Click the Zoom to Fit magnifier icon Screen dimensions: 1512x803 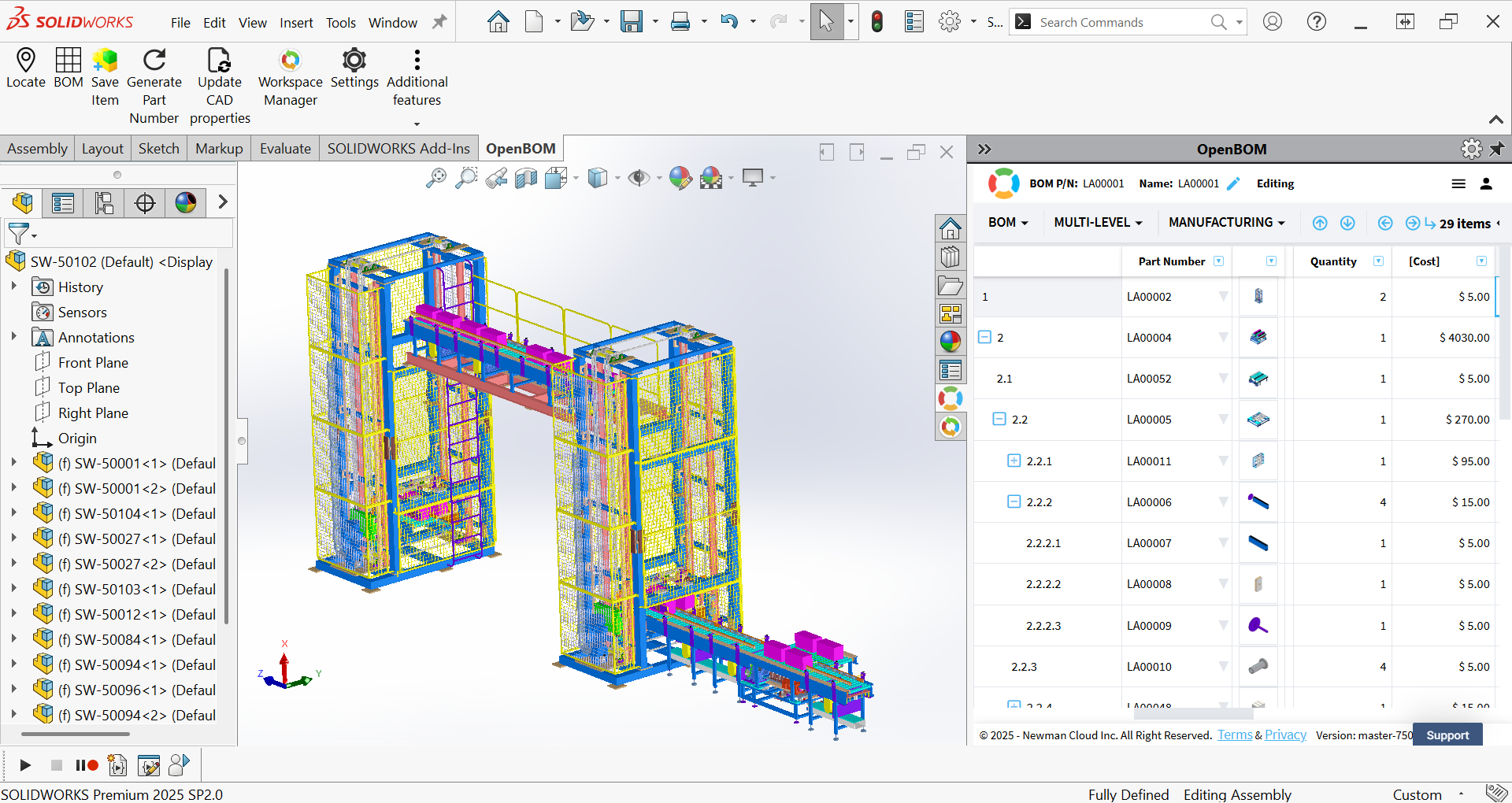pos(435,178)
